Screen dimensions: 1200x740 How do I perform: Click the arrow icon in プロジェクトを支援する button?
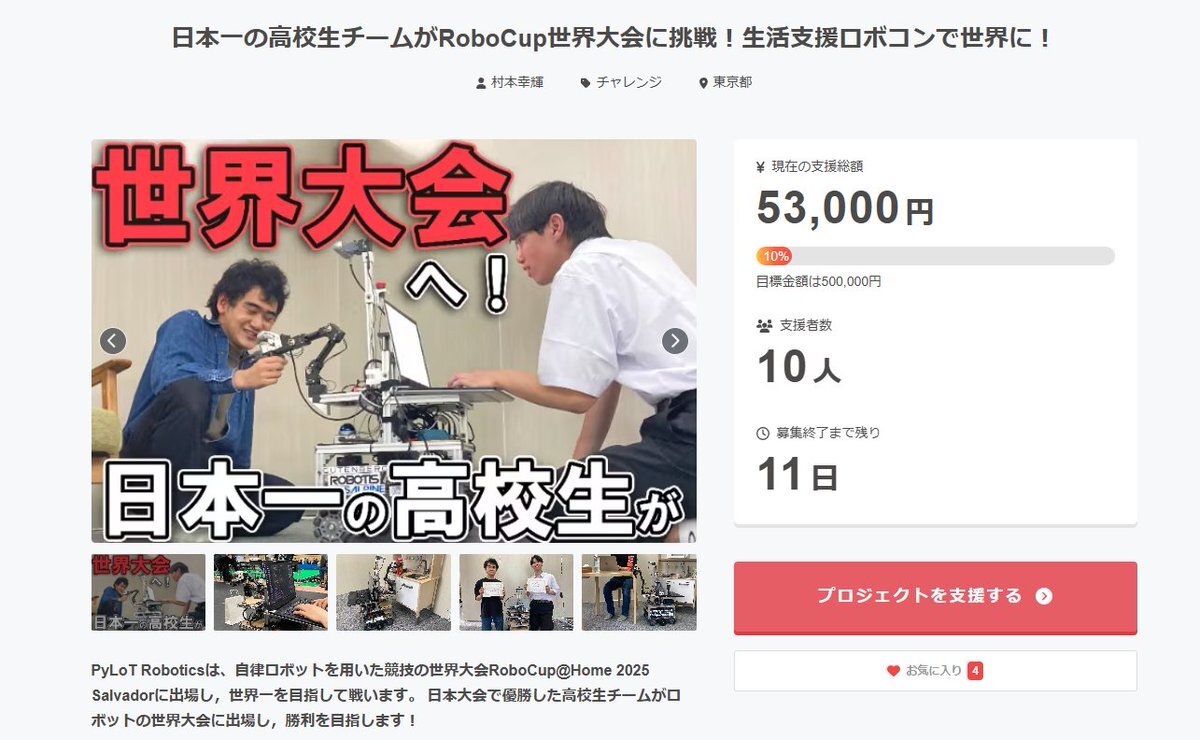[x=1044, y=596]
